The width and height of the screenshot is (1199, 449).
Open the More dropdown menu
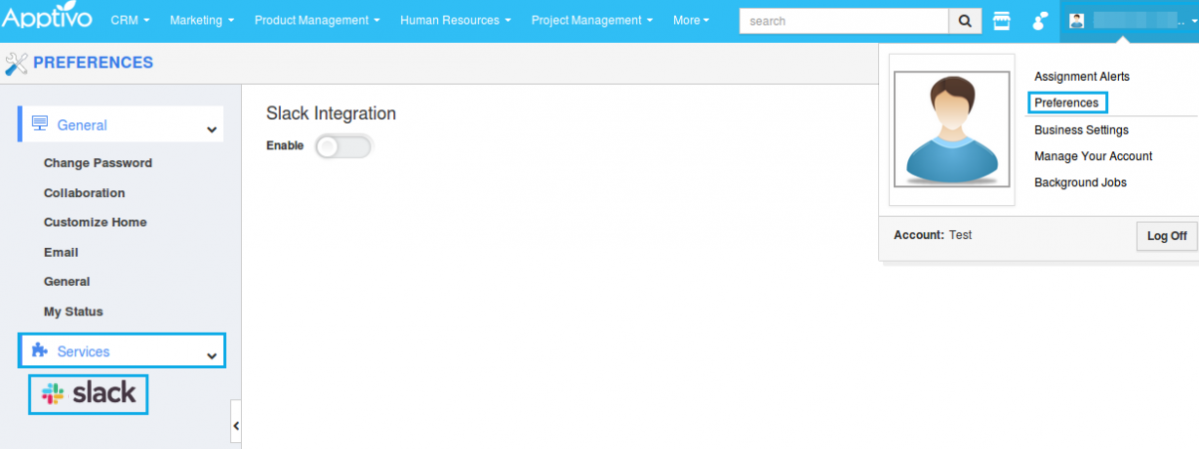click(x=691, y=21)
